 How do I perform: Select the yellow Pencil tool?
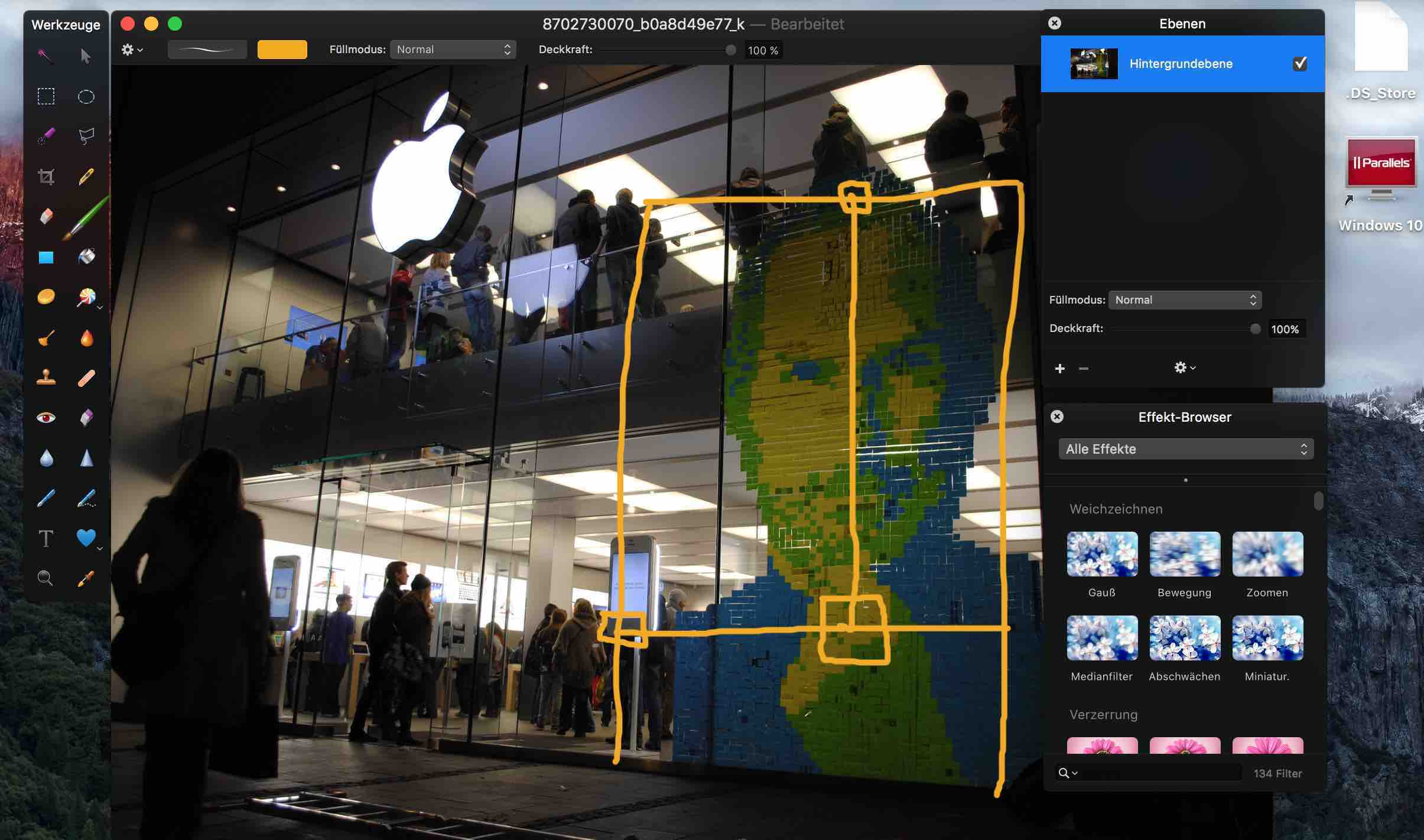[86, 177]
